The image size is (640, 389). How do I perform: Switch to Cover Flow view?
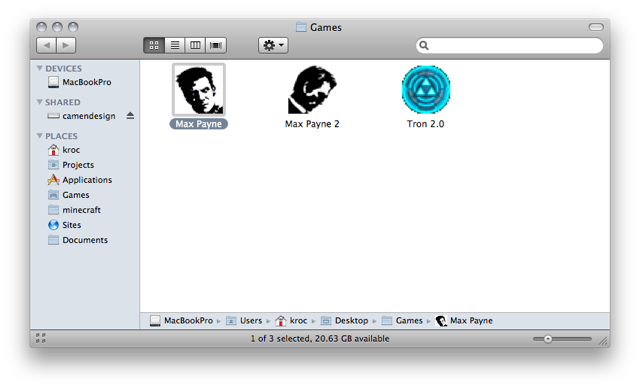[x=216, y=45]
